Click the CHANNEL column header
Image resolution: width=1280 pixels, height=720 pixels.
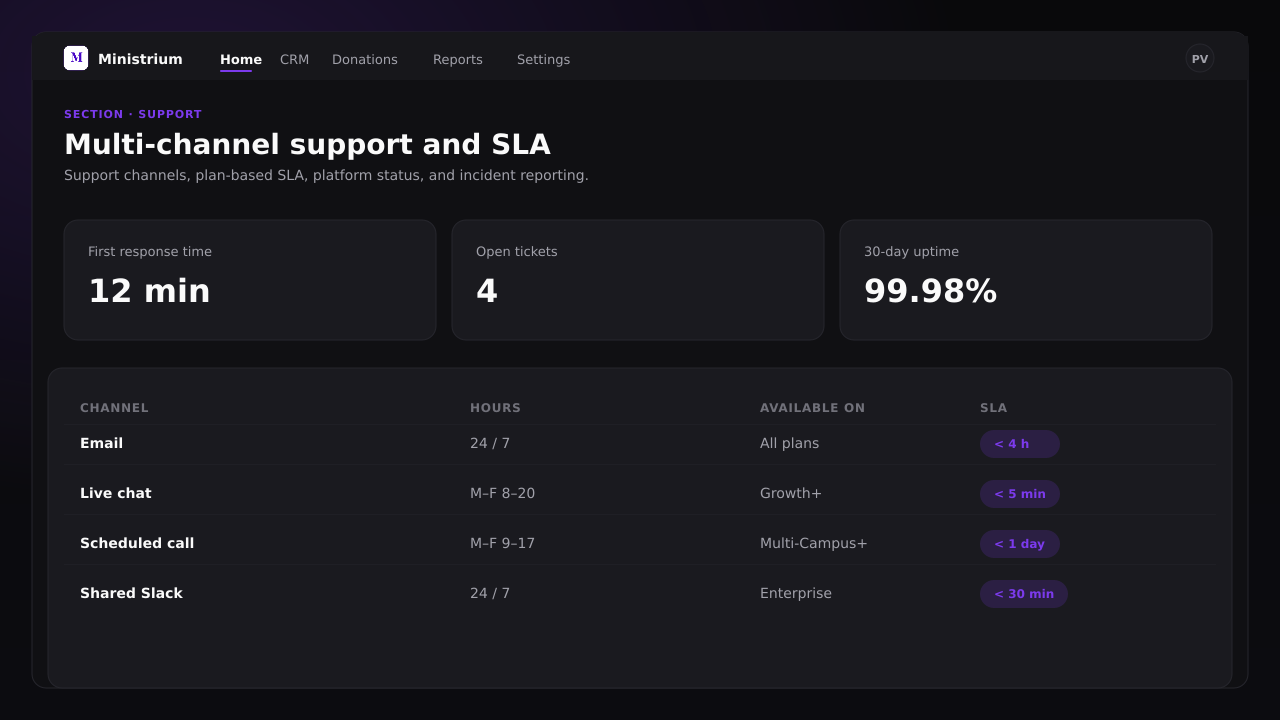pyautogui.click(x=114, y=408)
